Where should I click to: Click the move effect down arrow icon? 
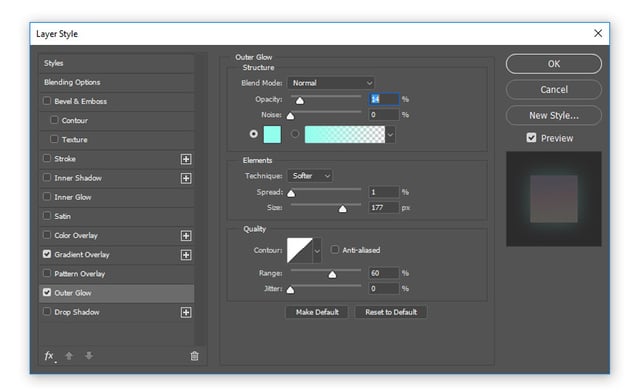[89, 356]
